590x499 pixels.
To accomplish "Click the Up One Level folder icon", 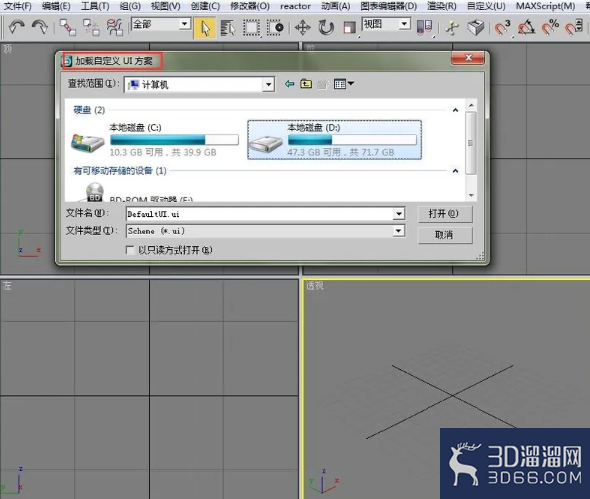I will [306, 84].
